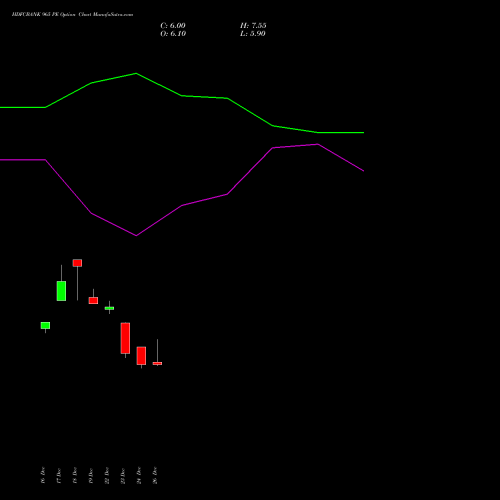
Task: Click the last thin red candle for 26 Dec
Action: point(157,363)
